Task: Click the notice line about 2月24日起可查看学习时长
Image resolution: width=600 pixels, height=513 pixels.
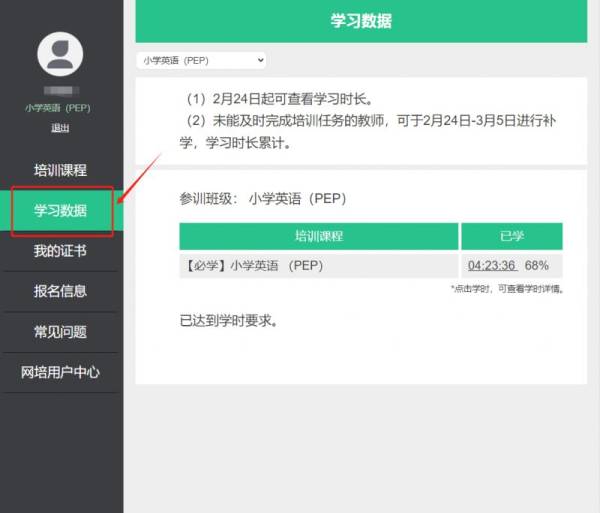Action: coord(279,99)
